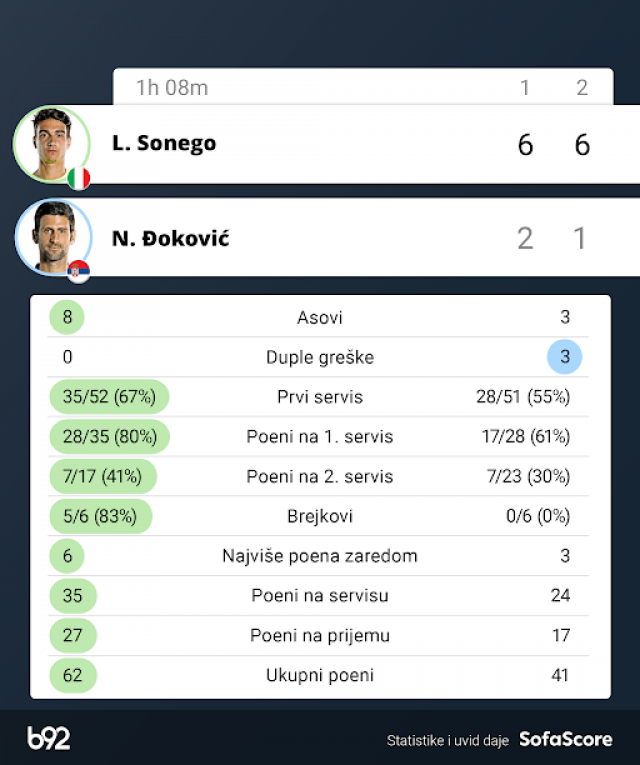Click Sonego's 5/6 (83%) break points badge
The height and width of the screenshot is (765, 640).
pyautogui.click(x=100, y=516)
